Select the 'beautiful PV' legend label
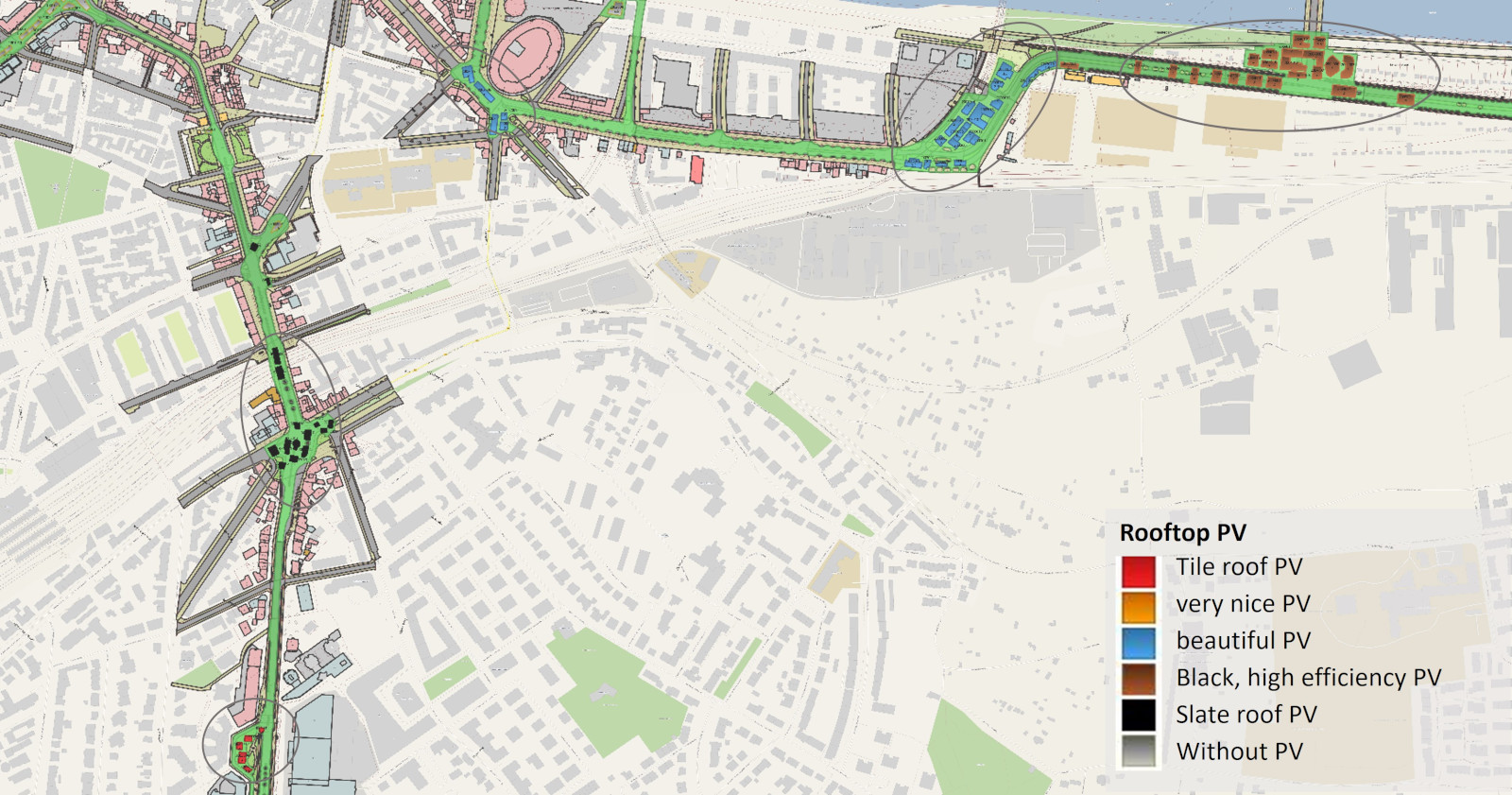The width and height of the screenshot is (1512, 795). pyautogui.click(x=1243, y=641)
